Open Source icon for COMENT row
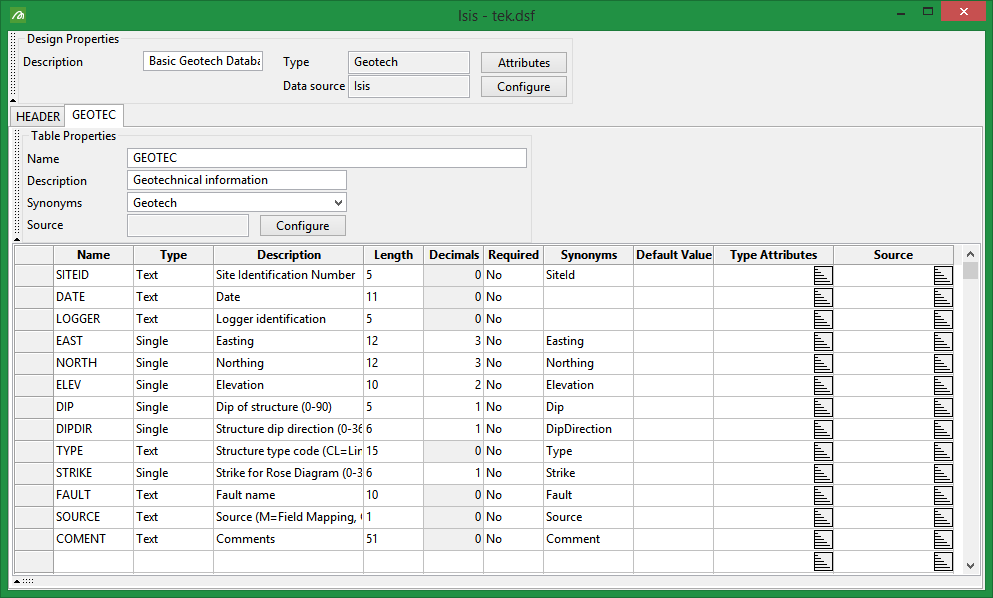Viewport: 993px width, 598px height. (x=942, y=539)
